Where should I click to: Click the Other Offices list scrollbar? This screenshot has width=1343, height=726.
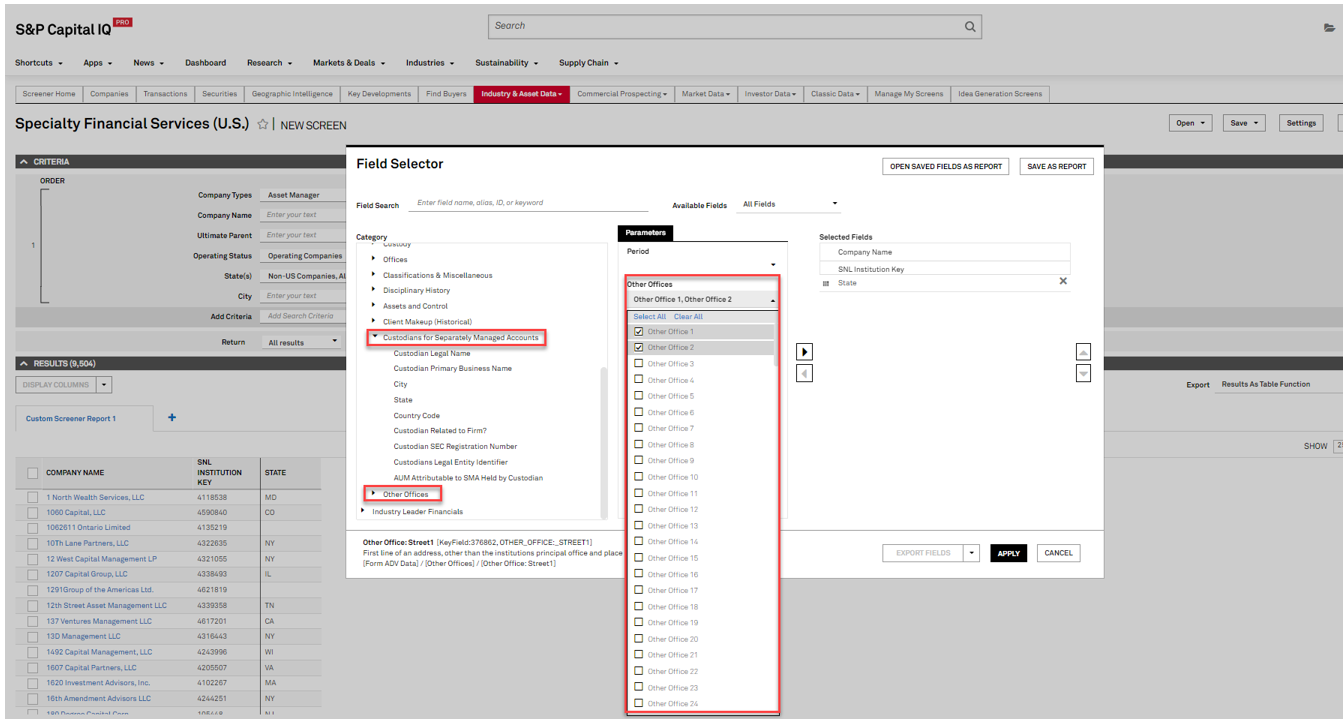click(x=776, y=345)
